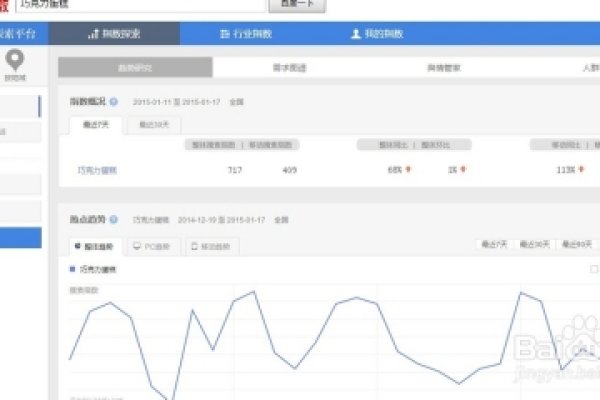Click the help icon beside 热点趋势
Viewport: 600px width, 400px height.
coord(114,219)
